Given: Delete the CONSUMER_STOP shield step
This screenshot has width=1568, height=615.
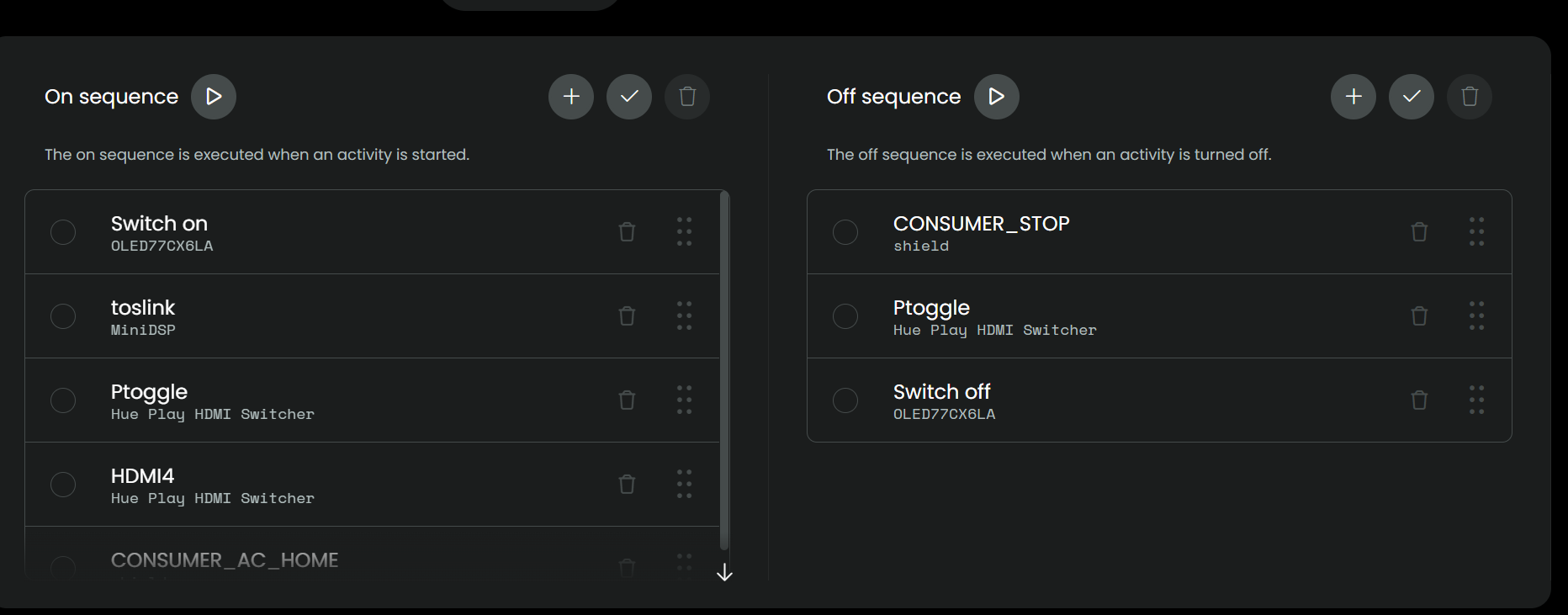Looking at the screenshot, I should tap(1419, 232).
